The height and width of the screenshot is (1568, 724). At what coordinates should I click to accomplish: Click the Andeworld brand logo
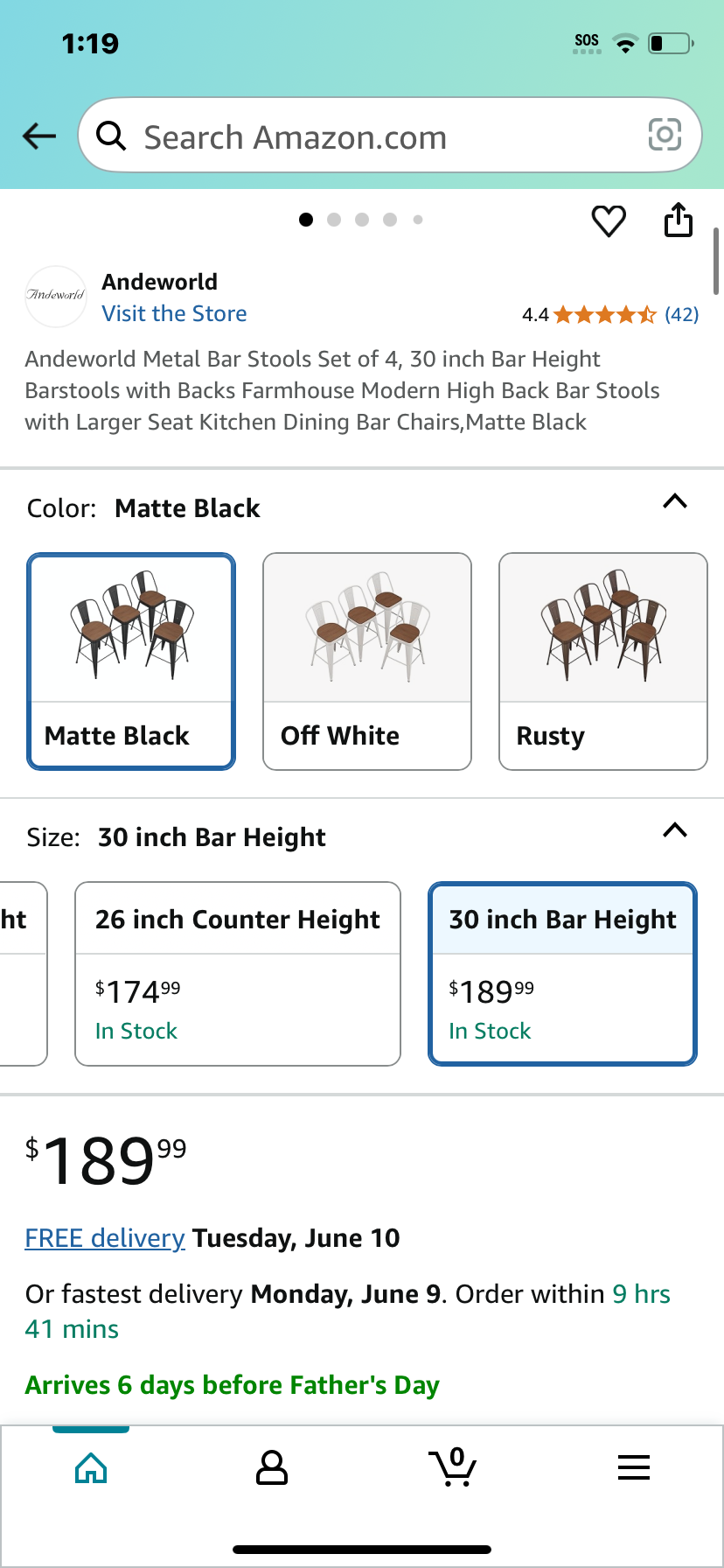pyautogui.click(x=55, y=296)
